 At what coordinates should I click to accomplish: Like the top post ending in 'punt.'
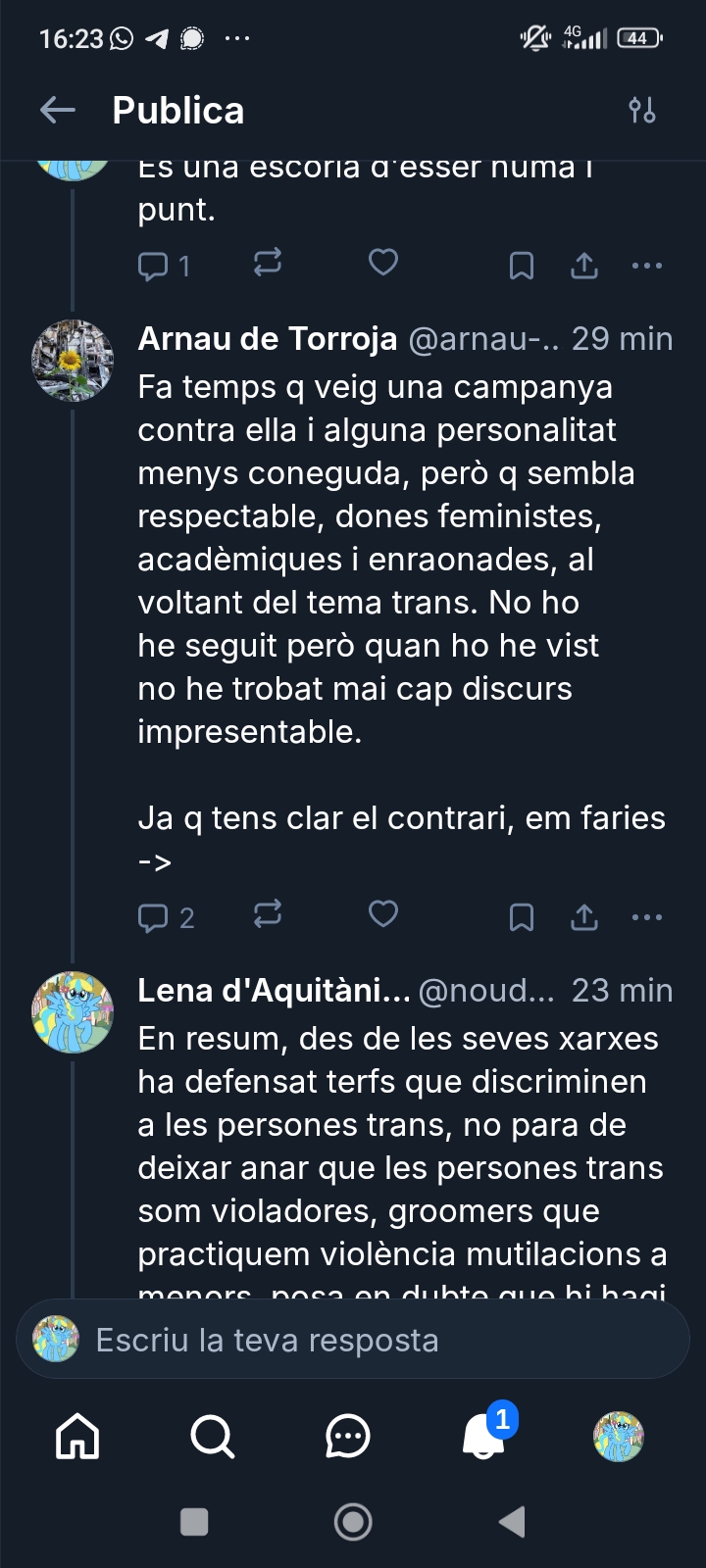click(382, 263)
